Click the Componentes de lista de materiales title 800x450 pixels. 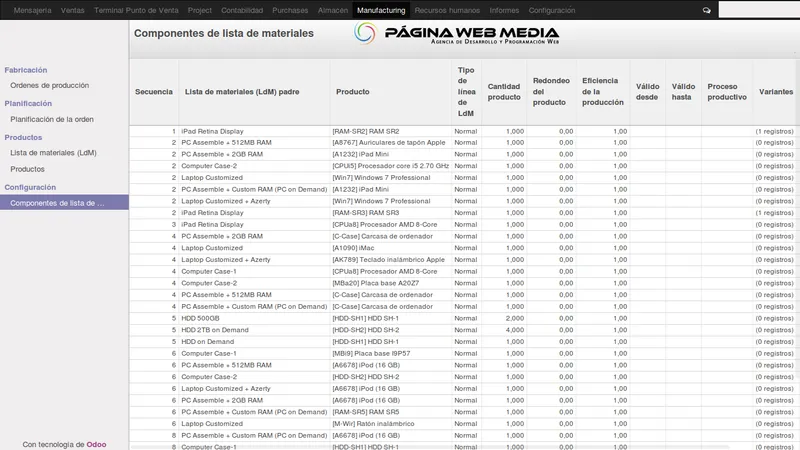[x=224, y=34]
